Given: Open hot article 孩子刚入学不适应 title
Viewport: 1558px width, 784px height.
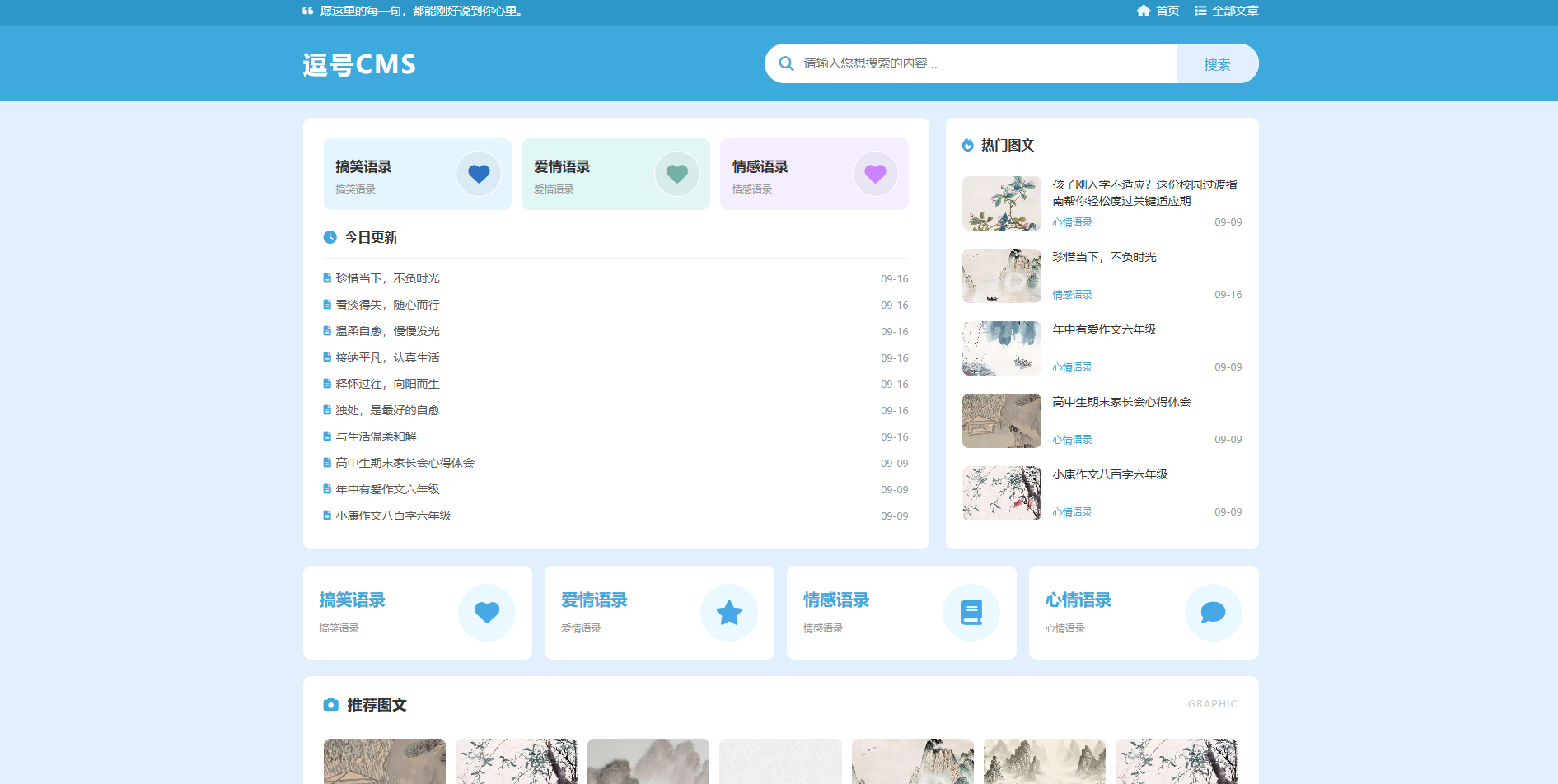Looking at the screenshot, I should pyautogui.click(x=1144, y=193).
